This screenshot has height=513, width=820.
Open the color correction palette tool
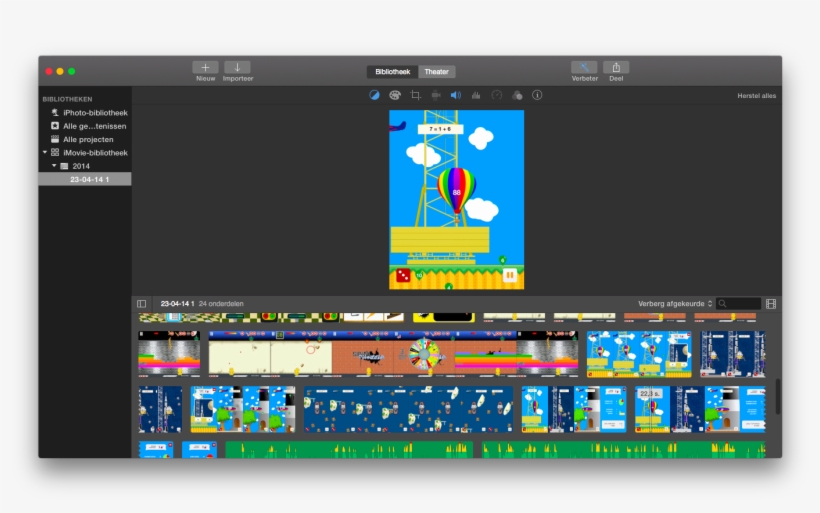395,95
